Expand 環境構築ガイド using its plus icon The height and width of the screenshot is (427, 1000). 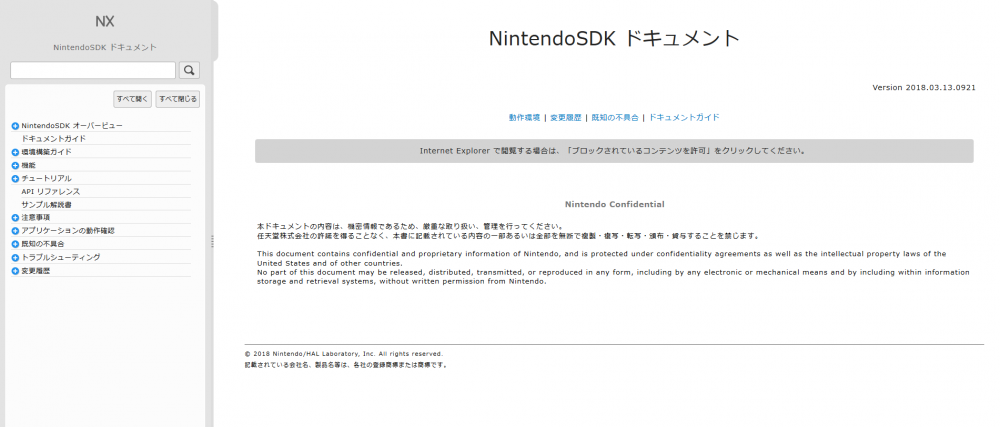click(15, 152)
